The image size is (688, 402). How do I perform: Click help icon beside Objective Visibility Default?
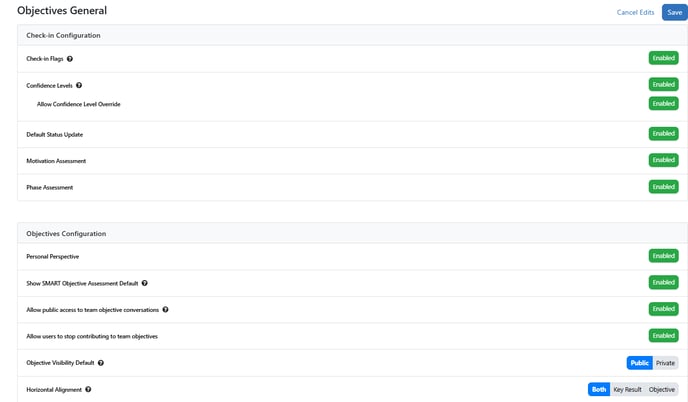[x=101, y=363]
